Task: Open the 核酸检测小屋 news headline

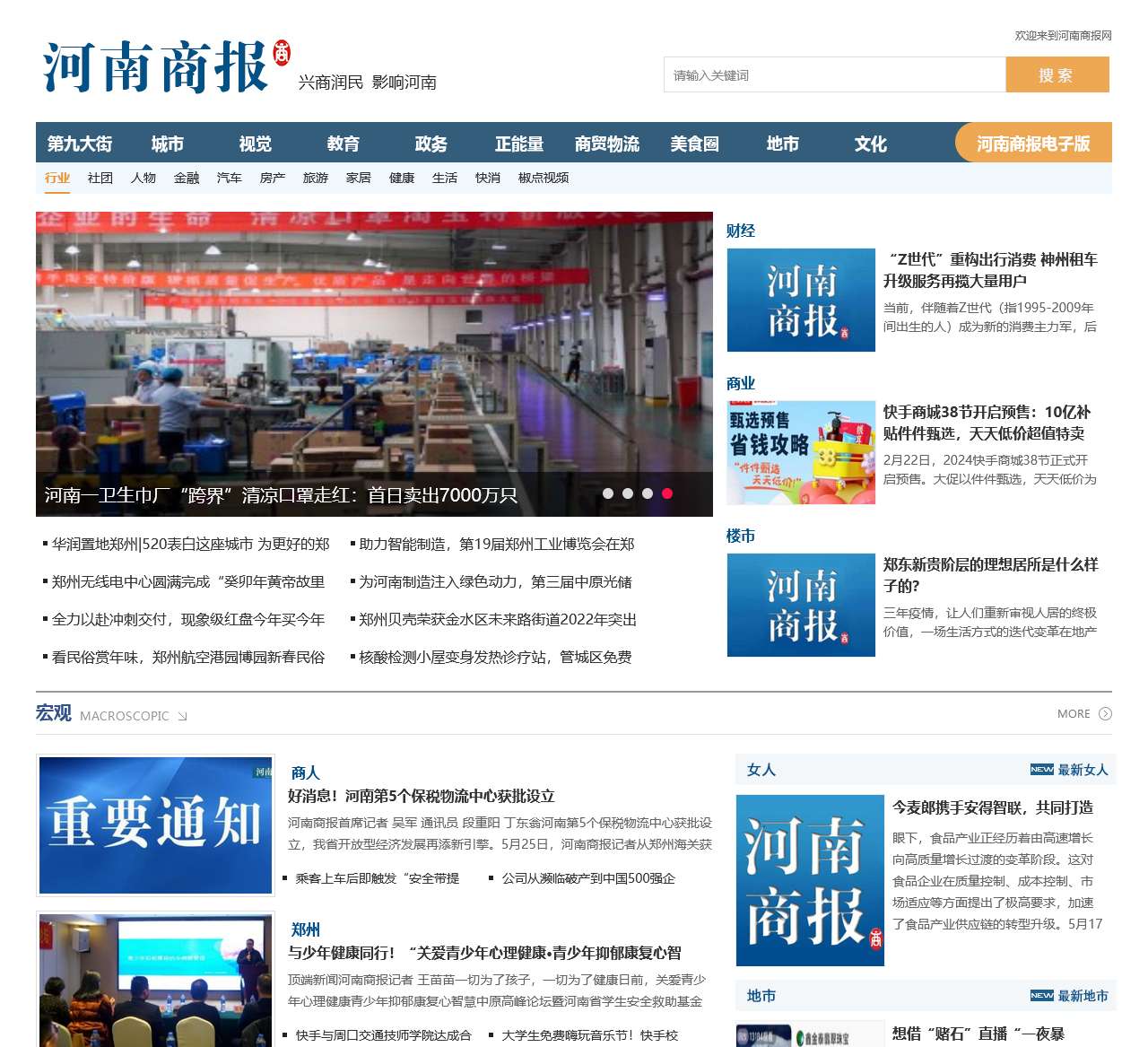Action: pyautogui.click(x=495, y=657)
